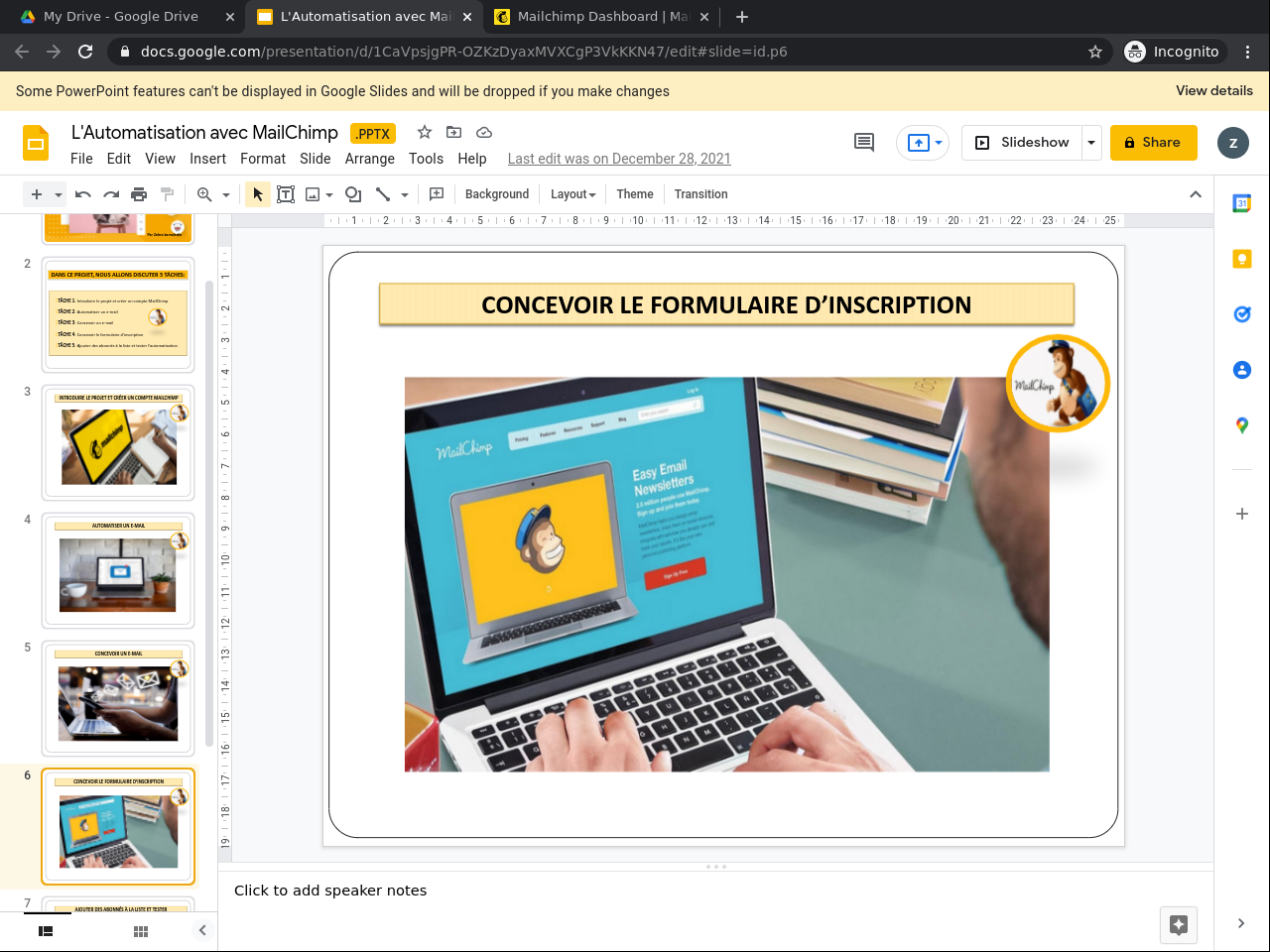Choose the Shape tool
This screenshot has height=952, width=1270.
(353, 194)
